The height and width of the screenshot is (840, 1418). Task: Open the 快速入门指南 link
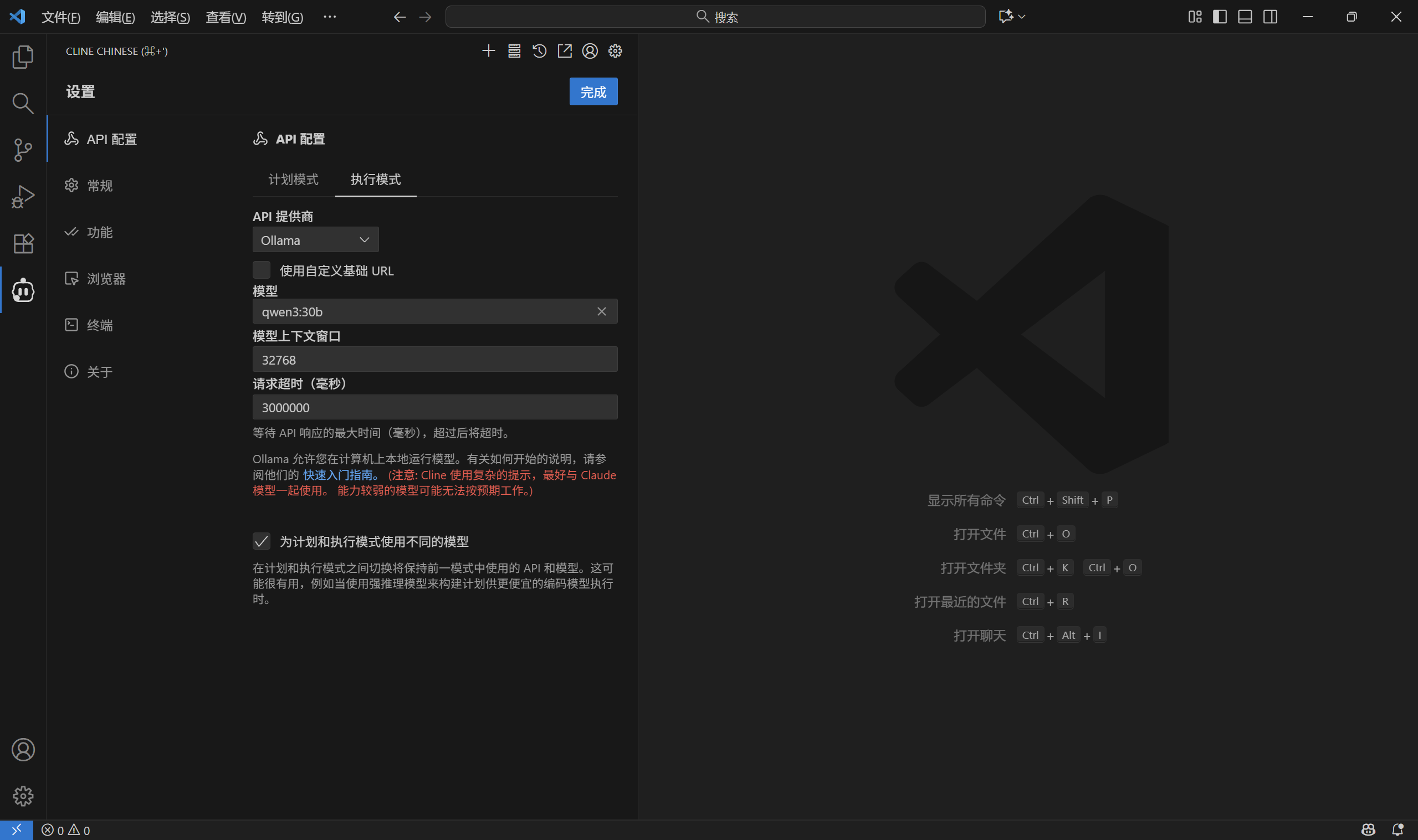pos(339,475)
